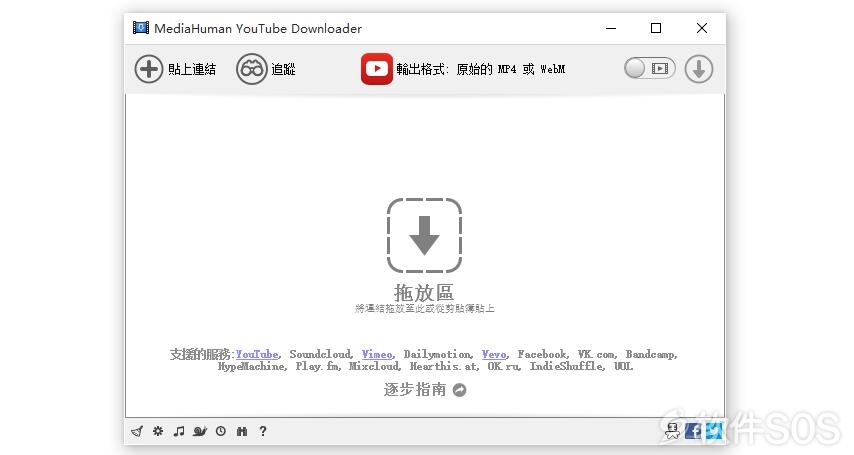
Task: Open settings with the gear icon
Action: [x=158, y=431]
